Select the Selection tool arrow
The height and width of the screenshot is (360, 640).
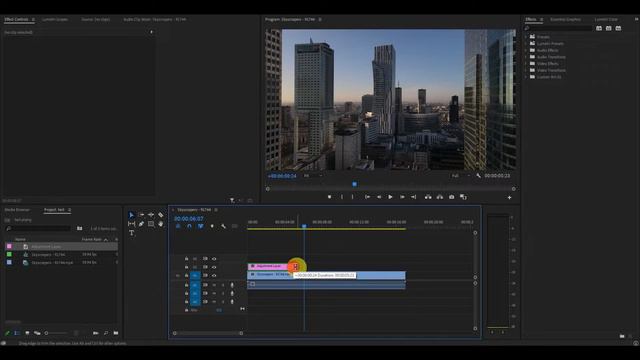131,215
